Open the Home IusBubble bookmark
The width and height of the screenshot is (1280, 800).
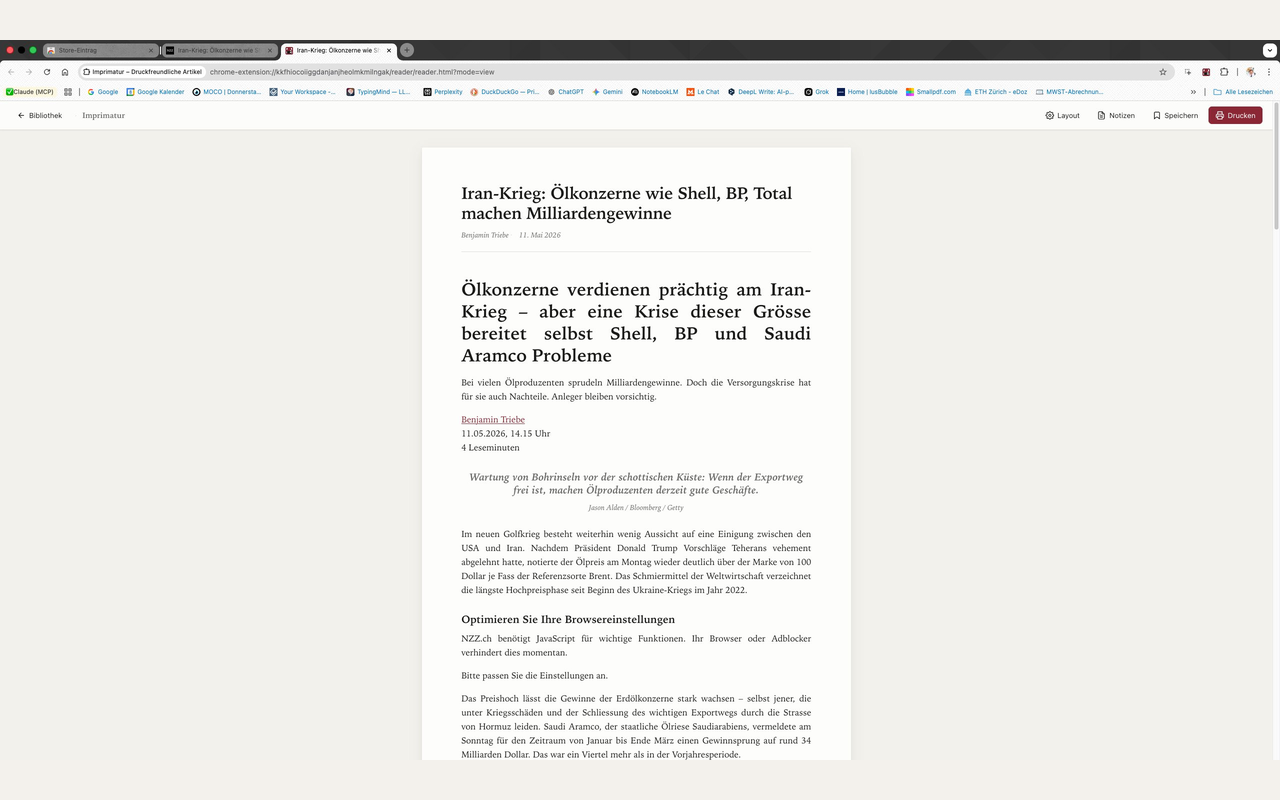click(867, 91)
